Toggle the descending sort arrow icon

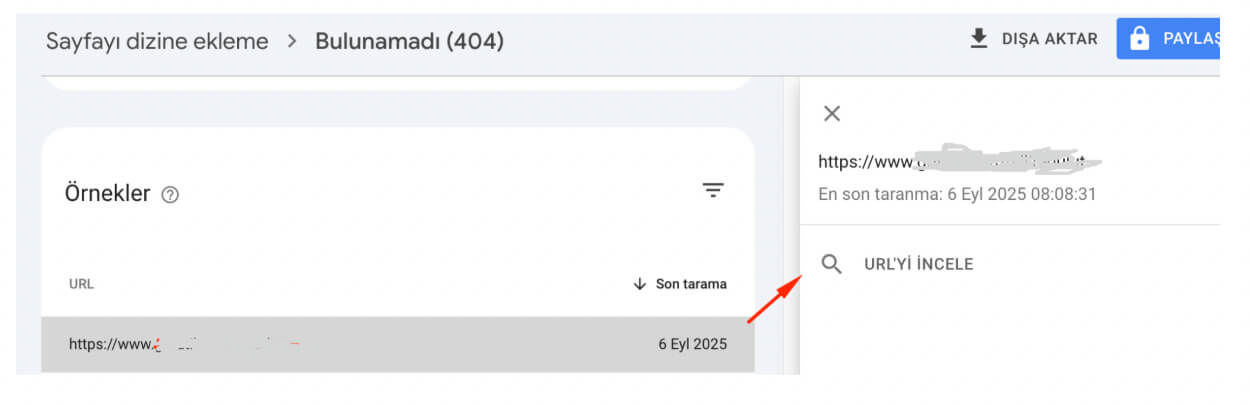pos(640,284)
